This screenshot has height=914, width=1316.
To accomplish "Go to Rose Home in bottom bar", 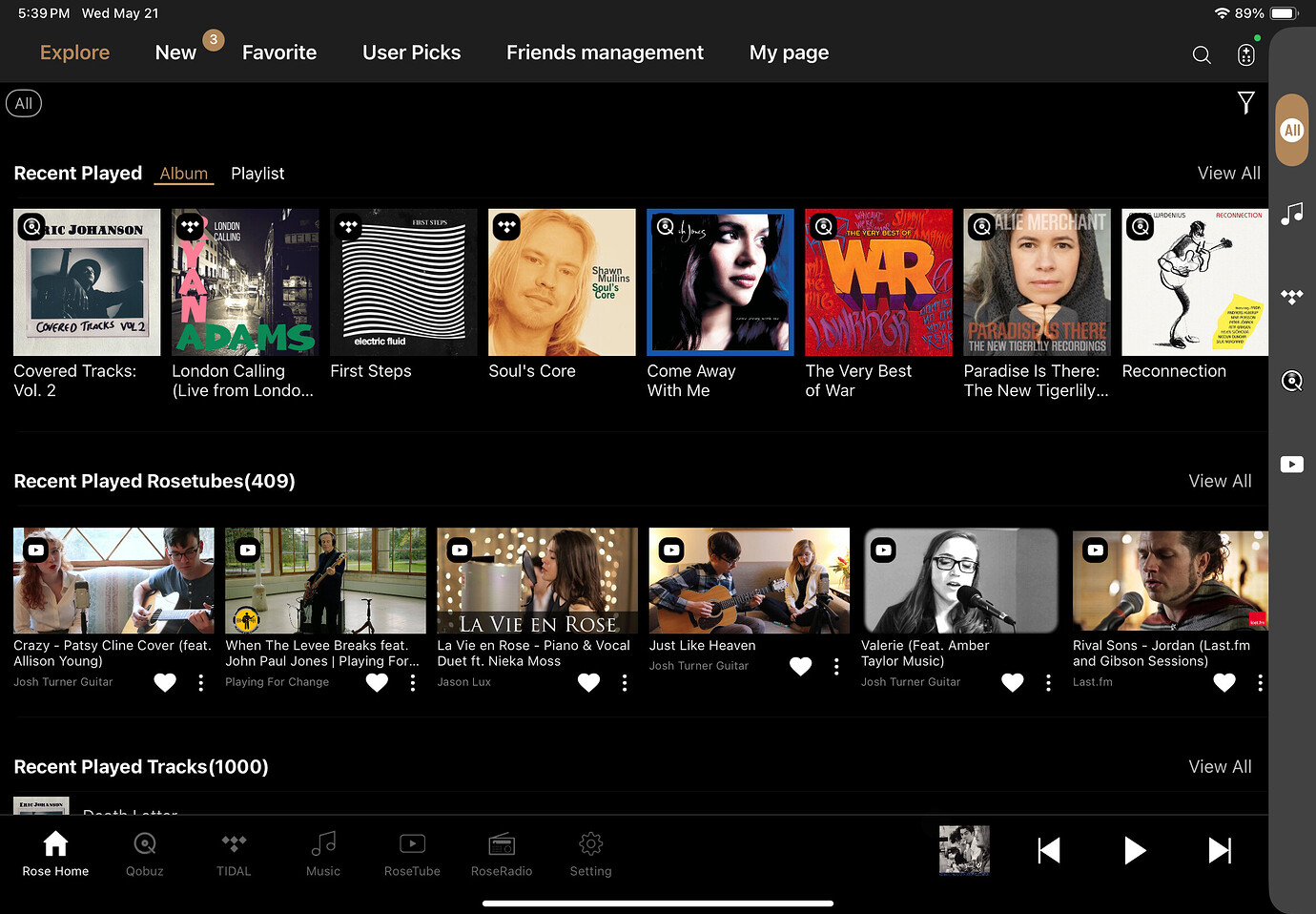I will pyautogui.click(x=55, y=853).
